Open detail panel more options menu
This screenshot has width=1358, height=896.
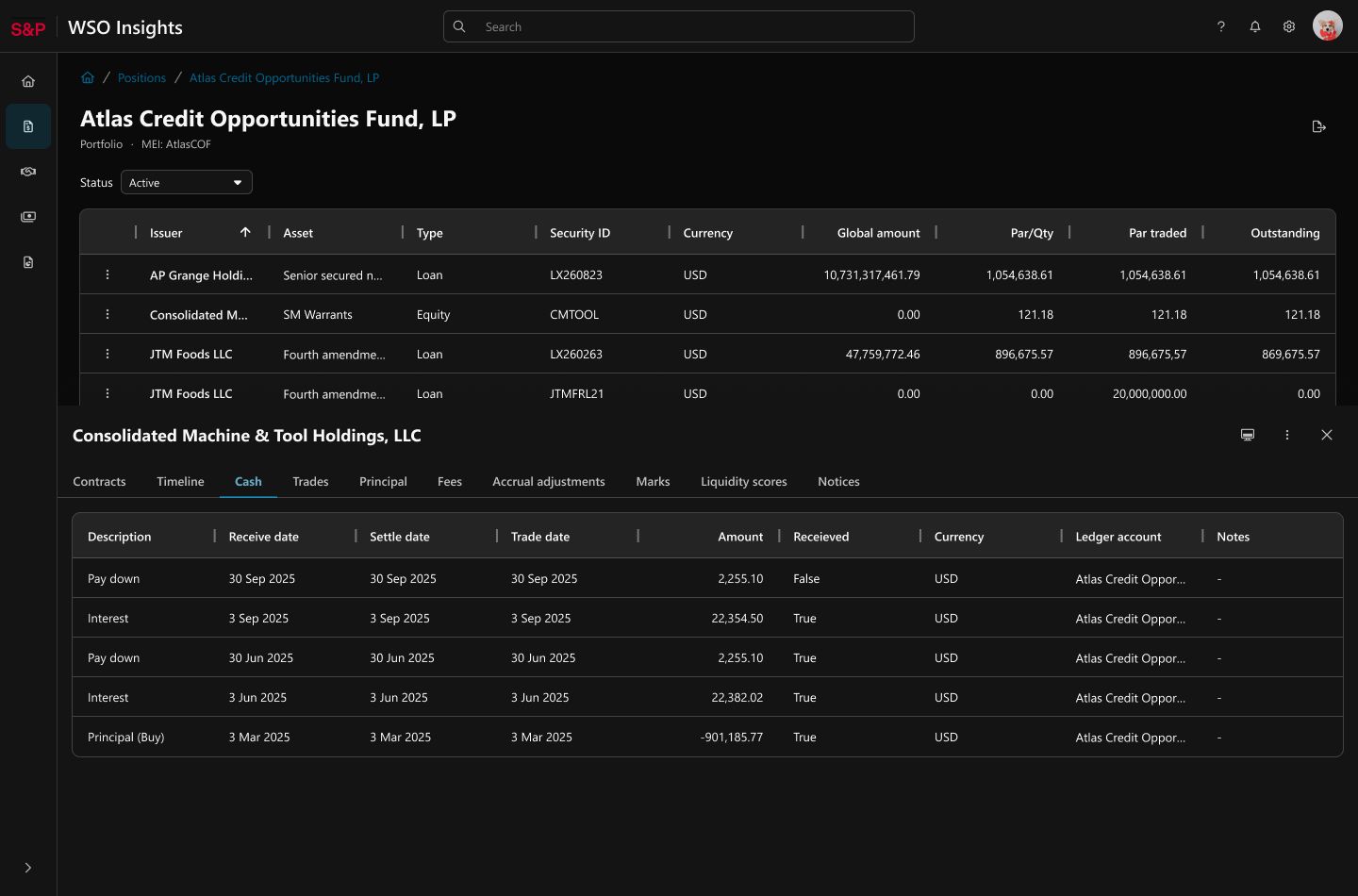[x=1287, y=435]
